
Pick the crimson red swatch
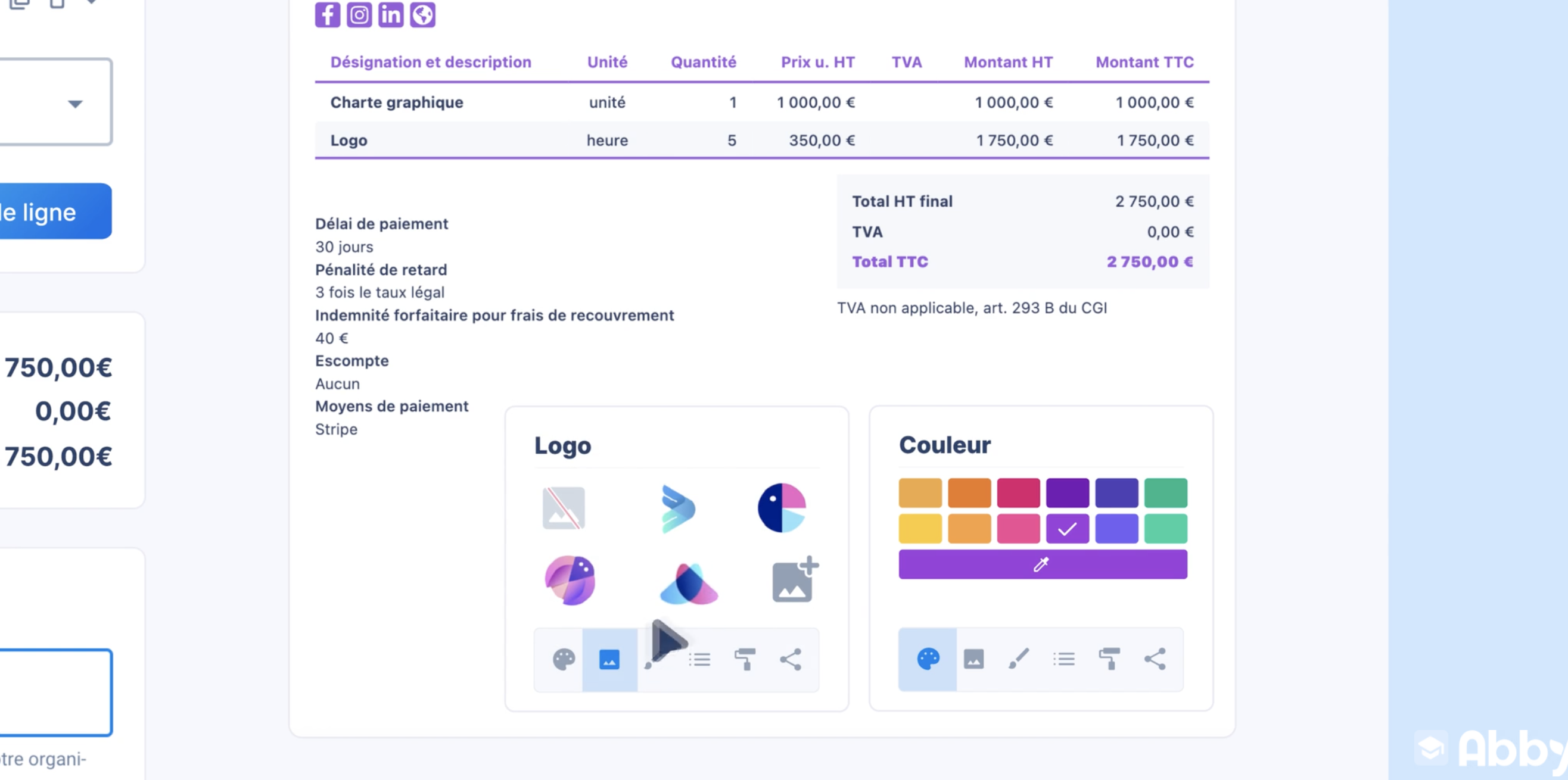point(1018,493)
